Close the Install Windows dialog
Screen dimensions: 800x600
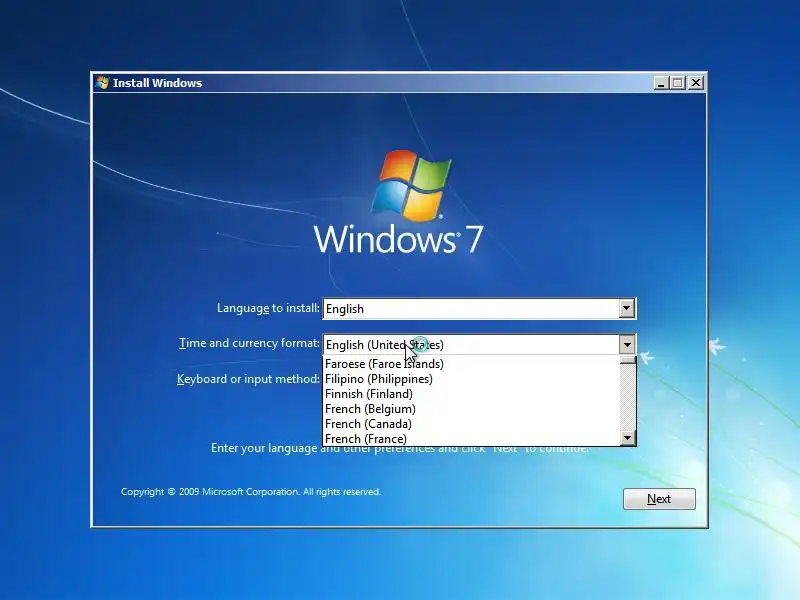coord(696,83)
